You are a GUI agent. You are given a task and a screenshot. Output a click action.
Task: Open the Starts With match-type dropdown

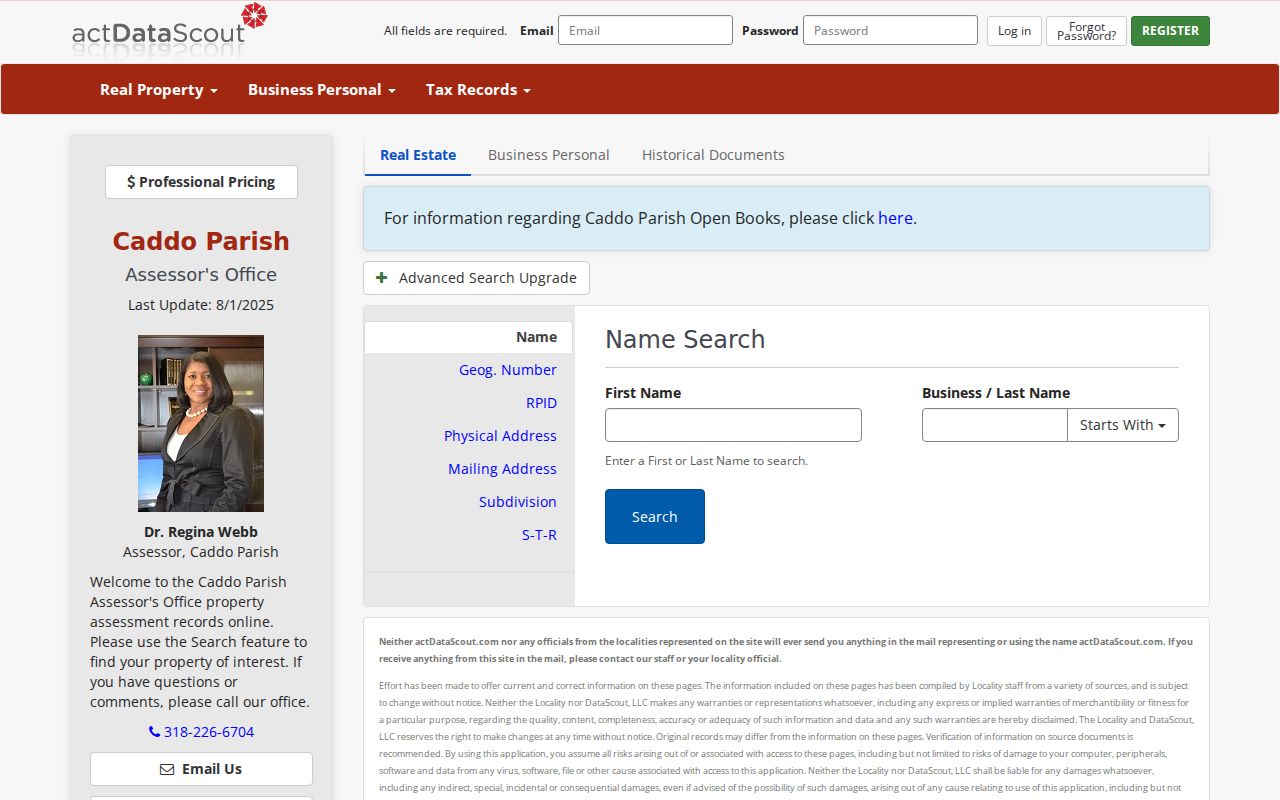click(x=1123, y=425)
